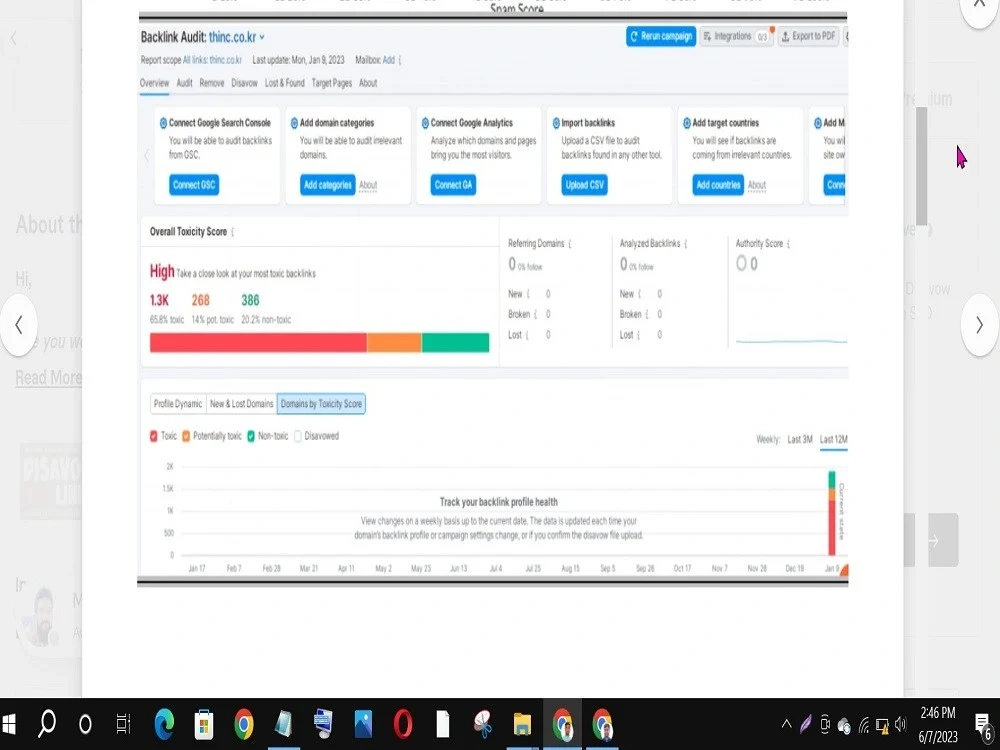1000x750 pixels.
Task: Click the 1.3K toxic count
Action: 159,300
